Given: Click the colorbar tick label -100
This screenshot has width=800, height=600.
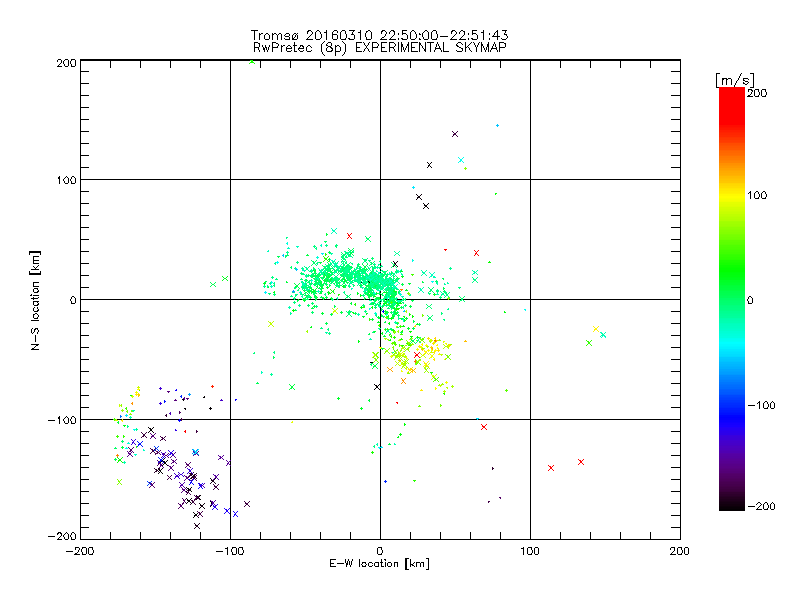Looking at the screenshot, I should click(761, 405).
